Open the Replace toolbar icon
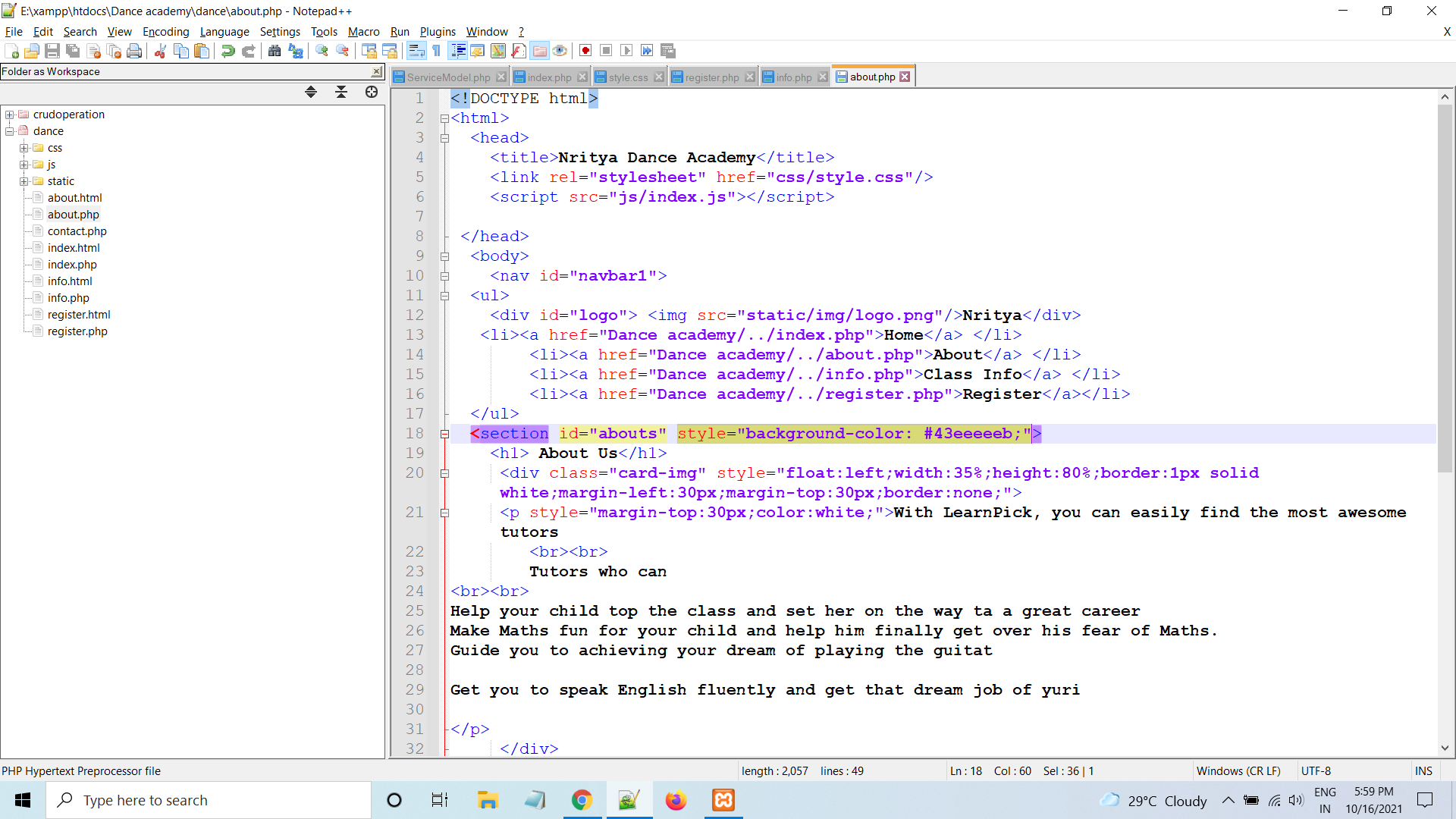Image resolution: width=1456 pixels, height=819 pixels. tap(296, 51)
